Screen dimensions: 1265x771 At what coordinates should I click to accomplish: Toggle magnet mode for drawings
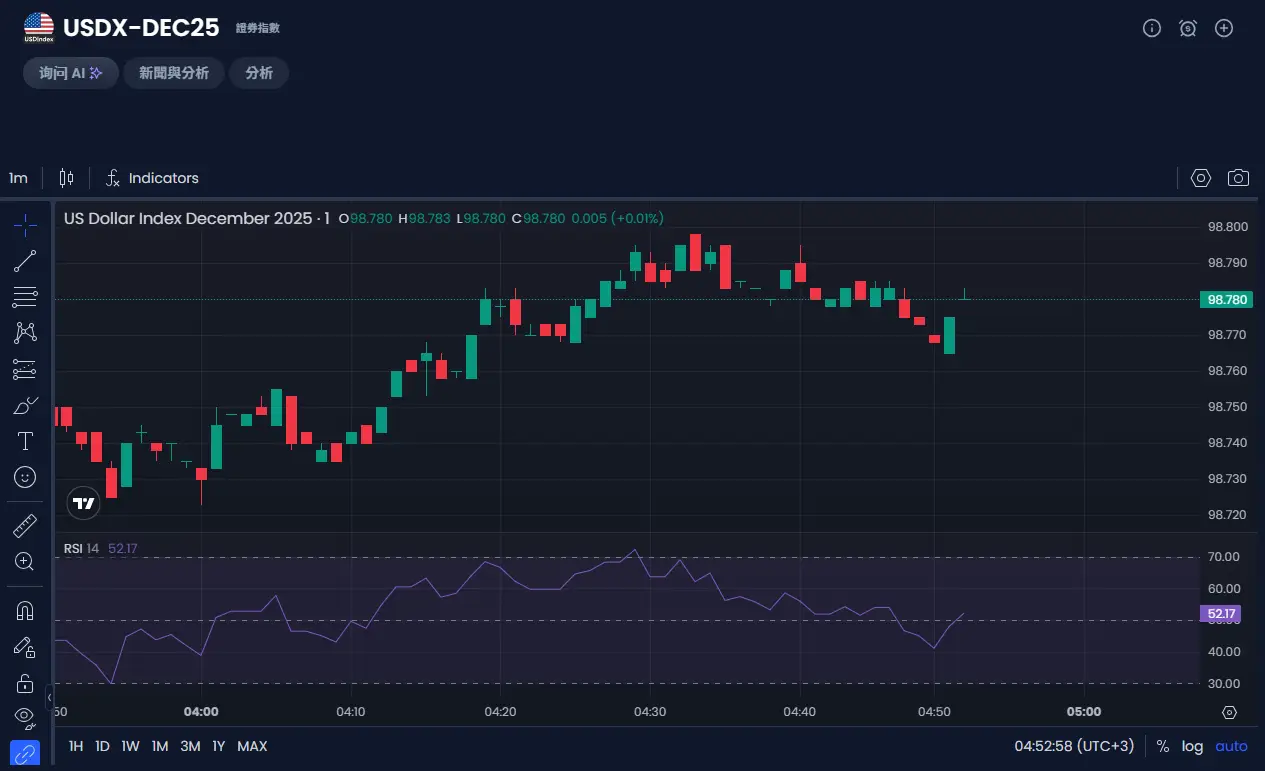(x=25, y=611)
